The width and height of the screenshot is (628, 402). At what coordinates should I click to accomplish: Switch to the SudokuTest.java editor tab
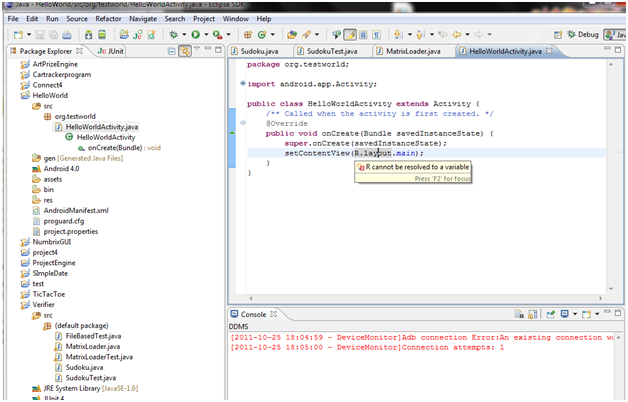[x=332, y=50]
